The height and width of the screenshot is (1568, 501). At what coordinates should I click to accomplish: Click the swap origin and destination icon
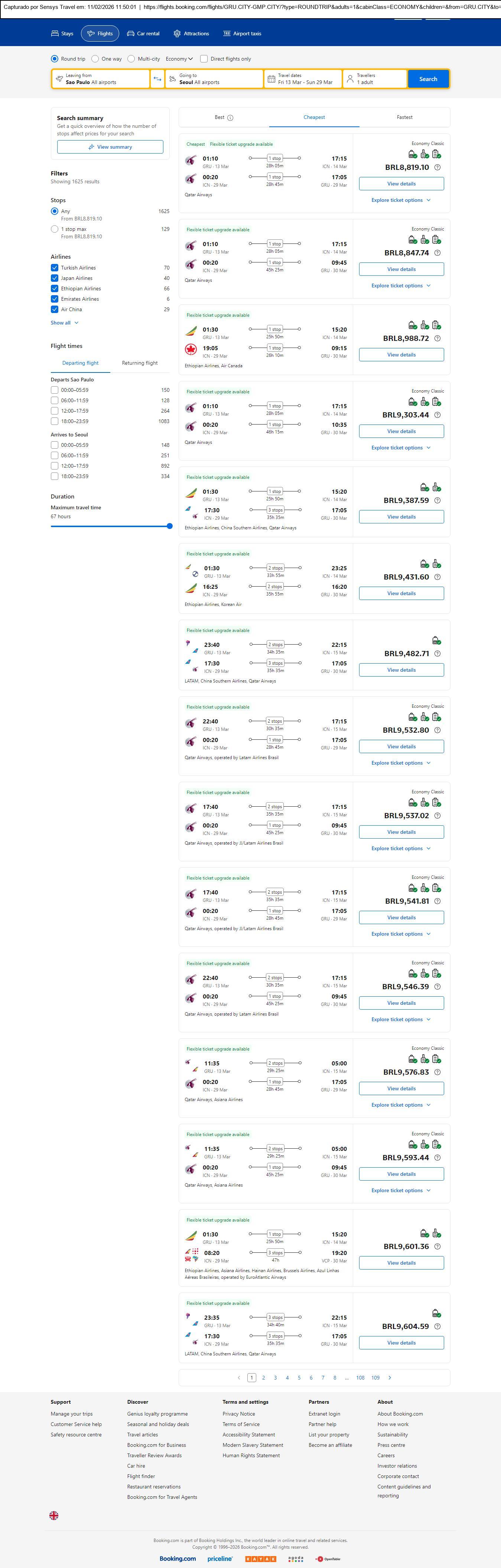(x=157, y=79)
